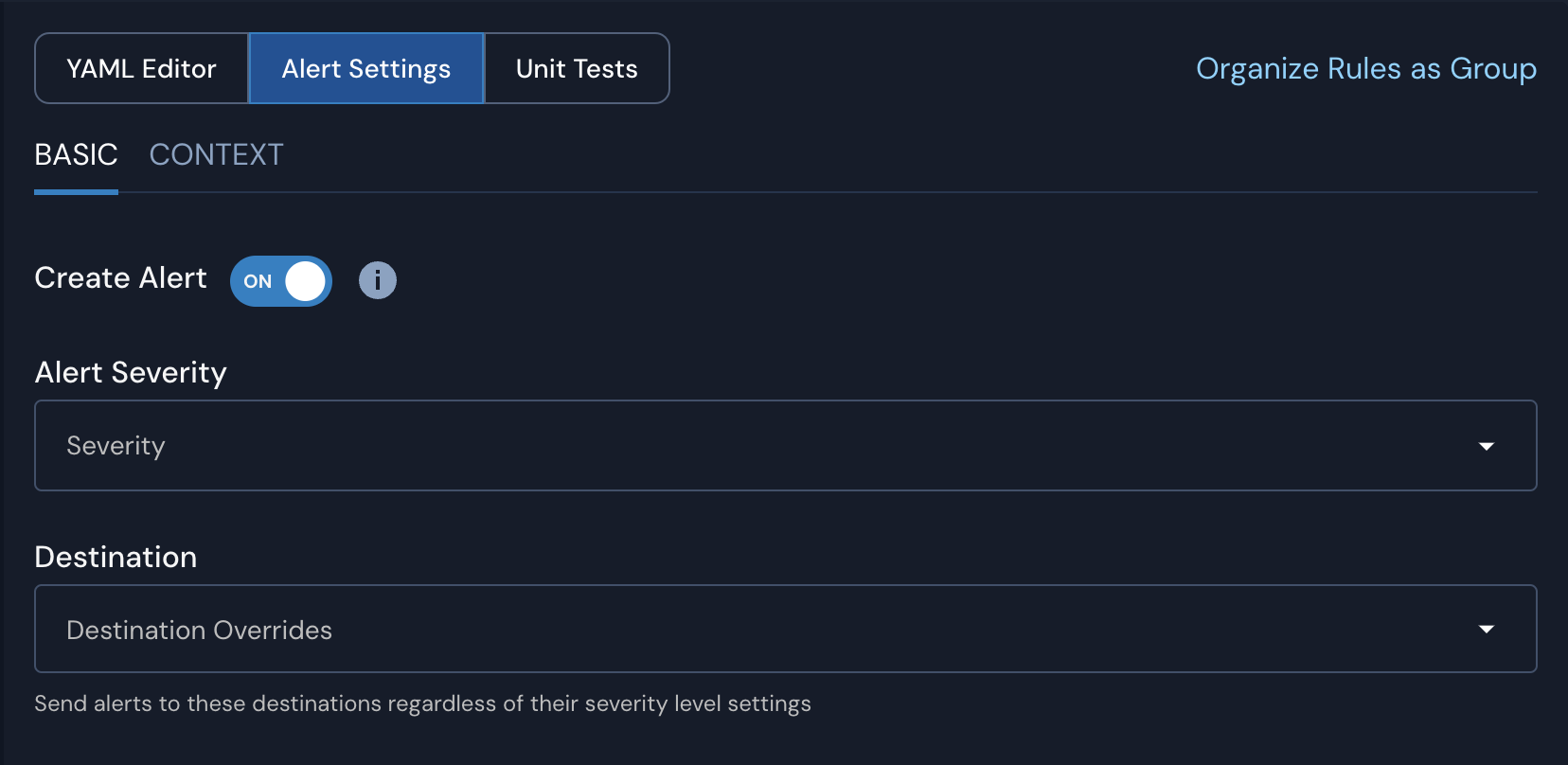Click the Alert Severity heading
Screen dimensions: 1568x765
pyautogui.click(x=131, y=373)
